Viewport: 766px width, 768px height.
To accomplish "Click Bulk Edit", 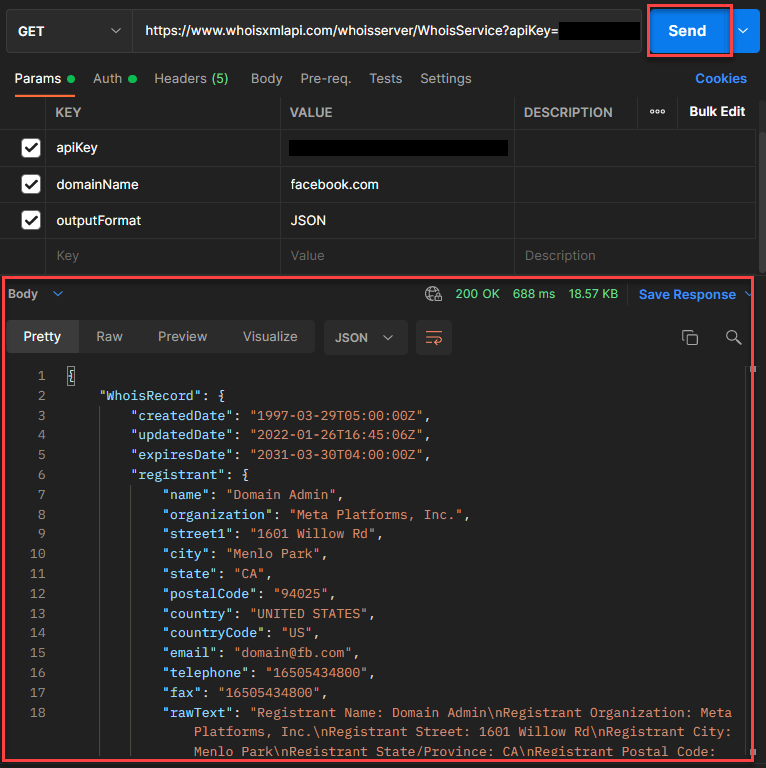I will point(717,112).
